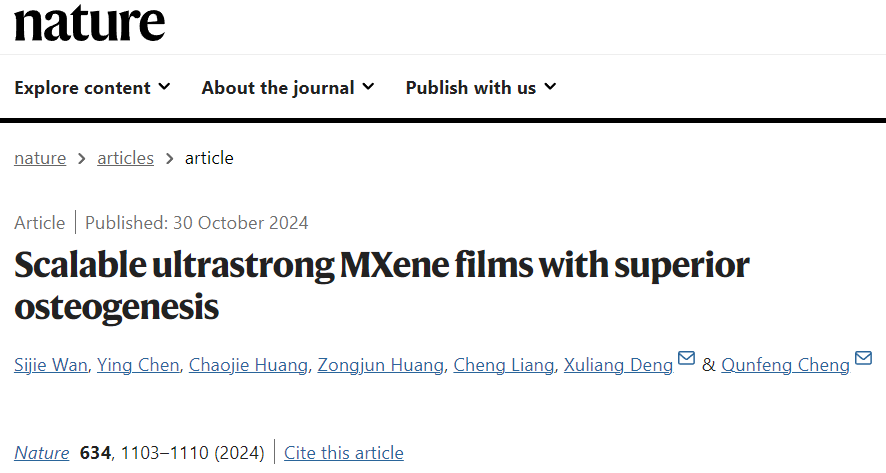Click the email envelope icon beside Xuliang Deng

pos(687,359)
